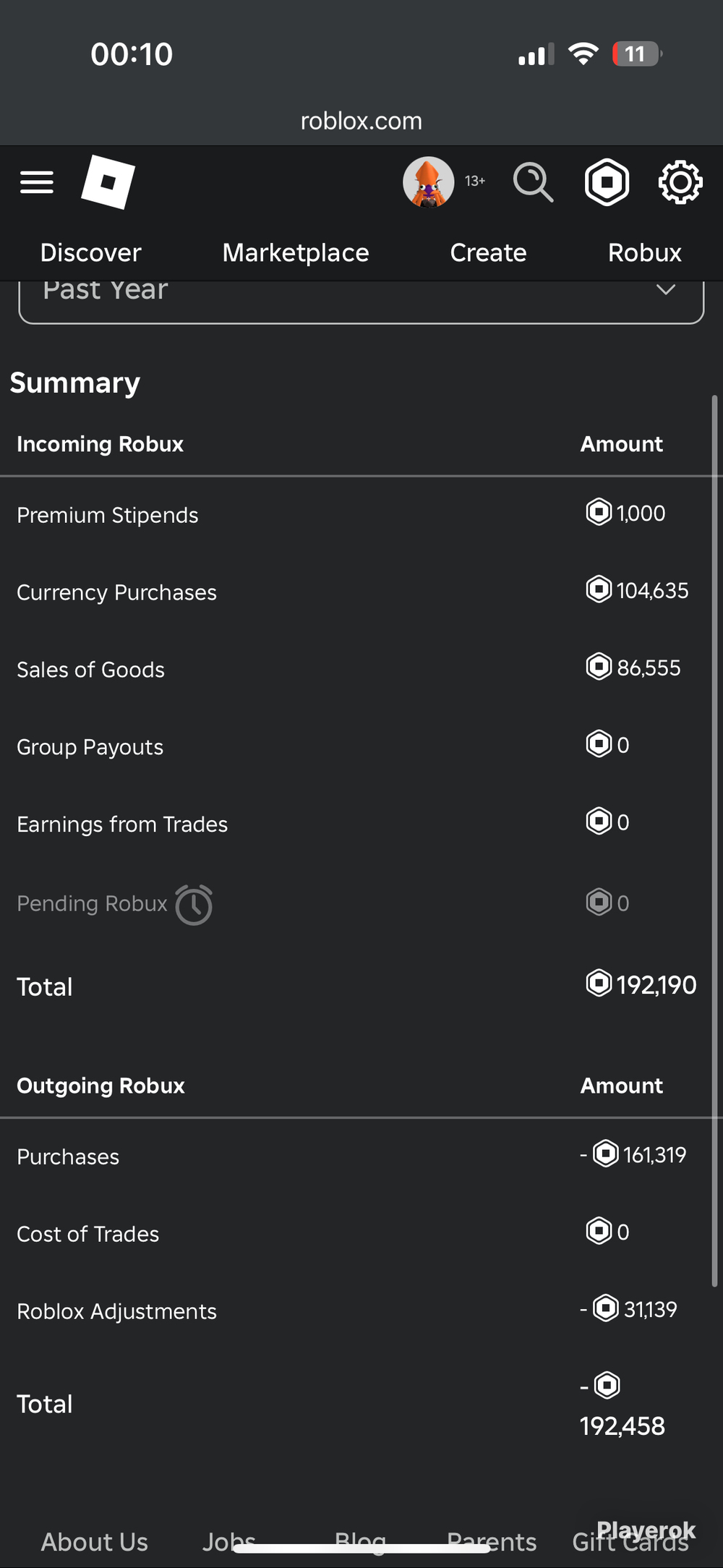The width and height of the screenshot is (723, 1568).
Task: Click the vertical scrollbar on the right
Action: point(714,840)
